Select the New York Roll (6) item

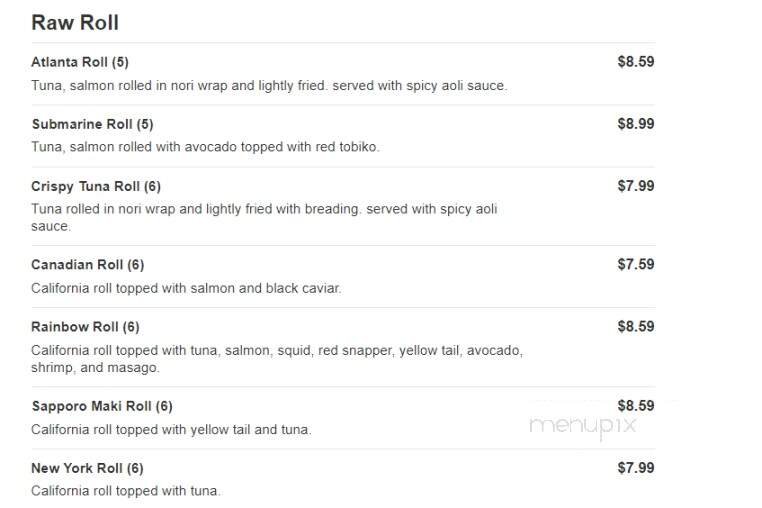[x=87, y=468]
